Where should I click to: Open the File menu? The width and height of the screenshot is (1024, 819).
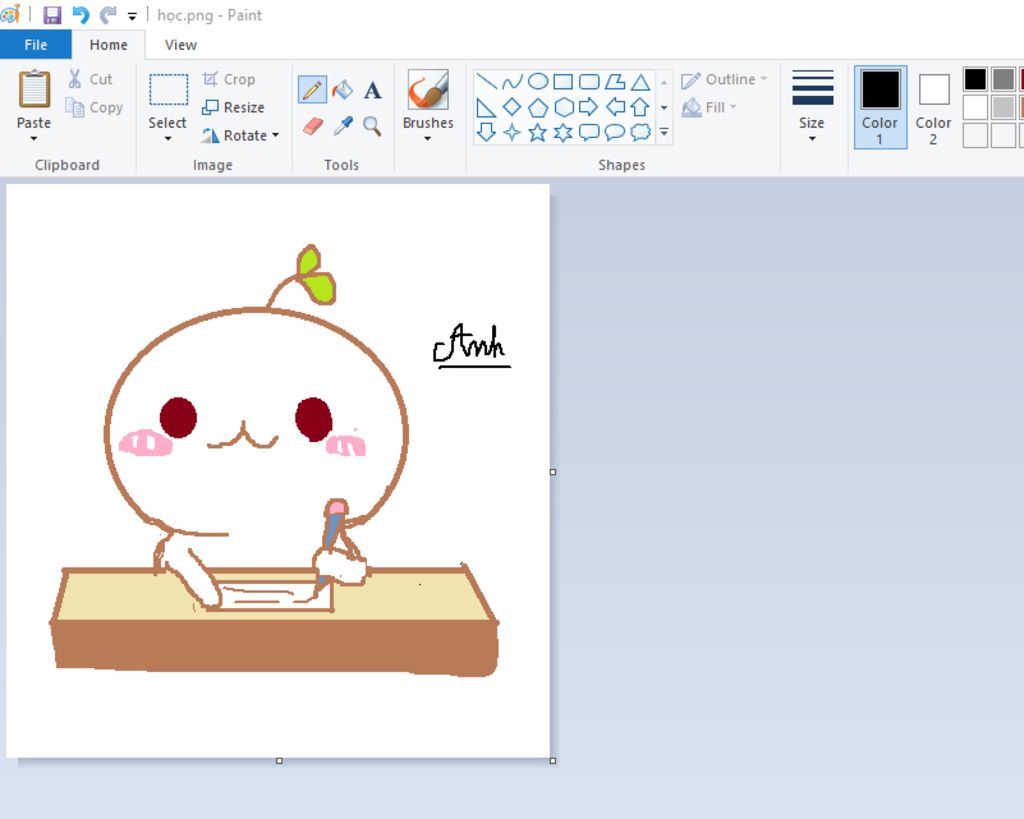[x=36, y=44]
